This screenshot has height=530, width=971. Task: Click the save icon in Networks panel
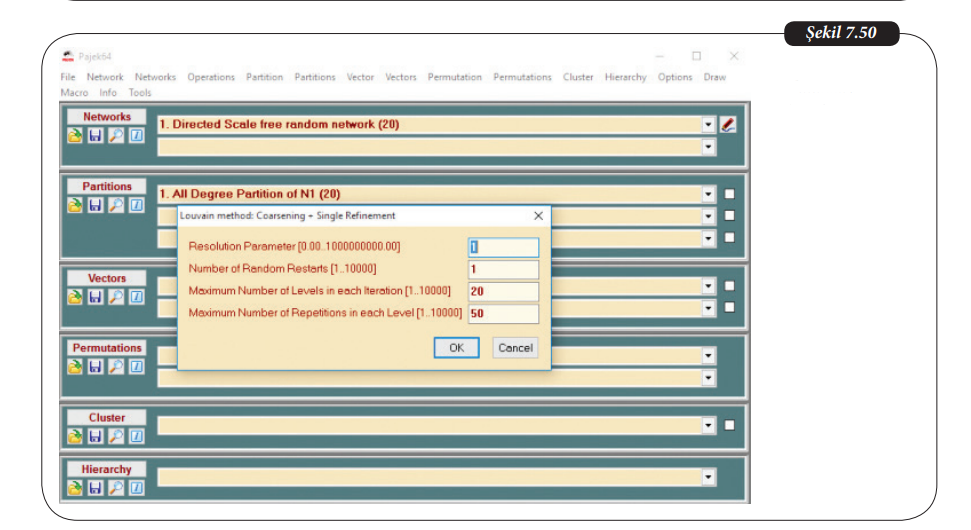pos(96,136)
